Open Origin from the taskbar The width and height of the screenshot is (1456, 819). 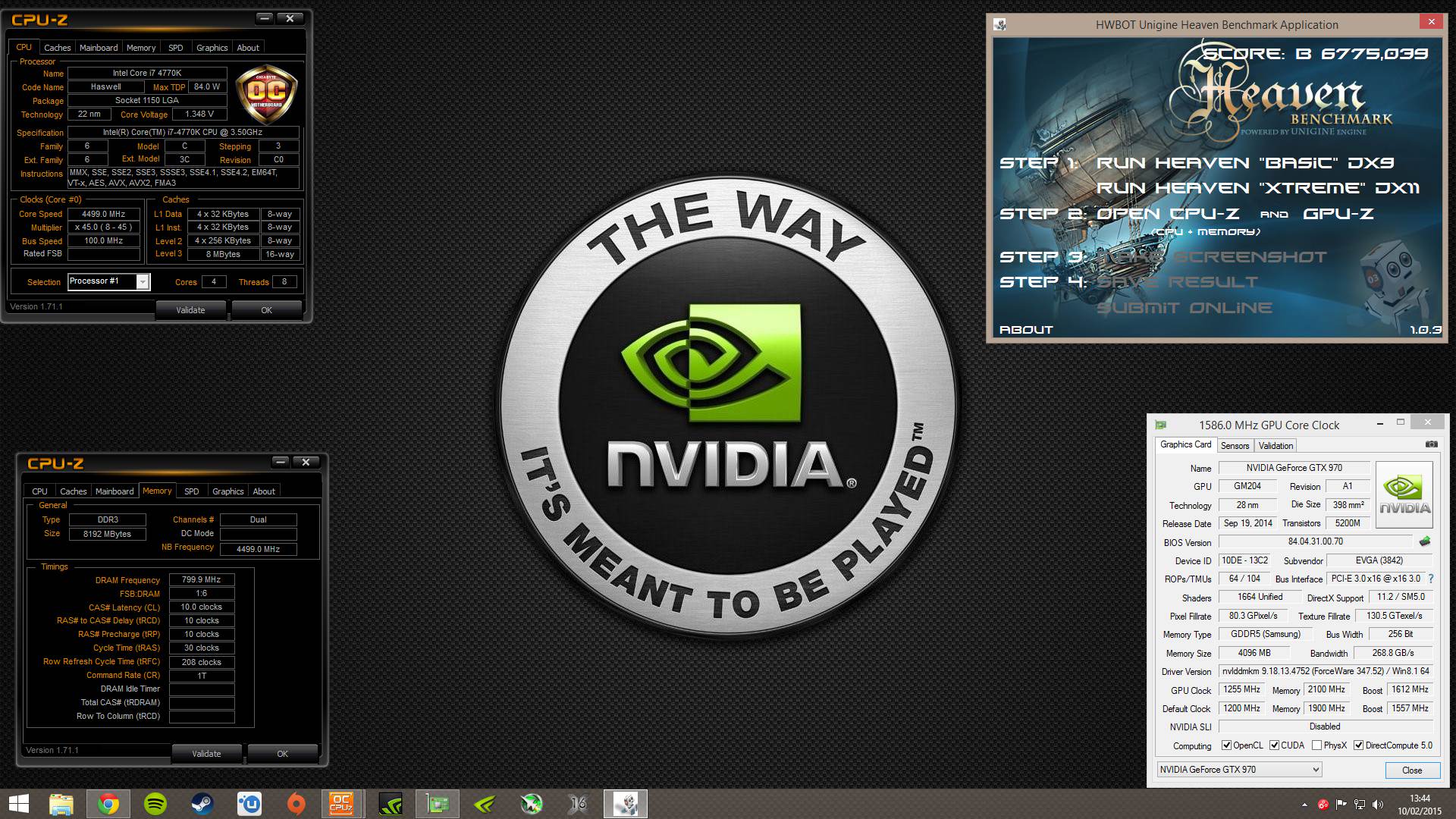[297, 804]
